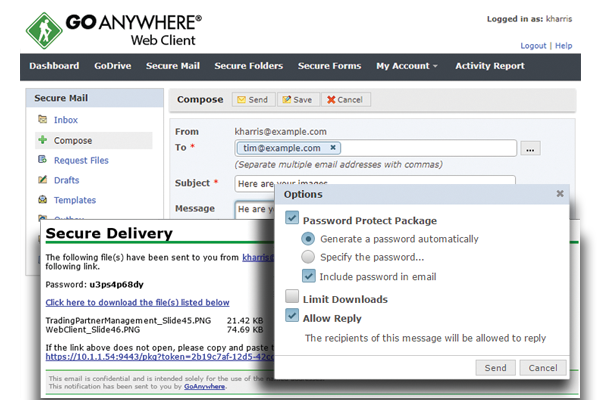Open the Dashboard menu item

(54, 66)
